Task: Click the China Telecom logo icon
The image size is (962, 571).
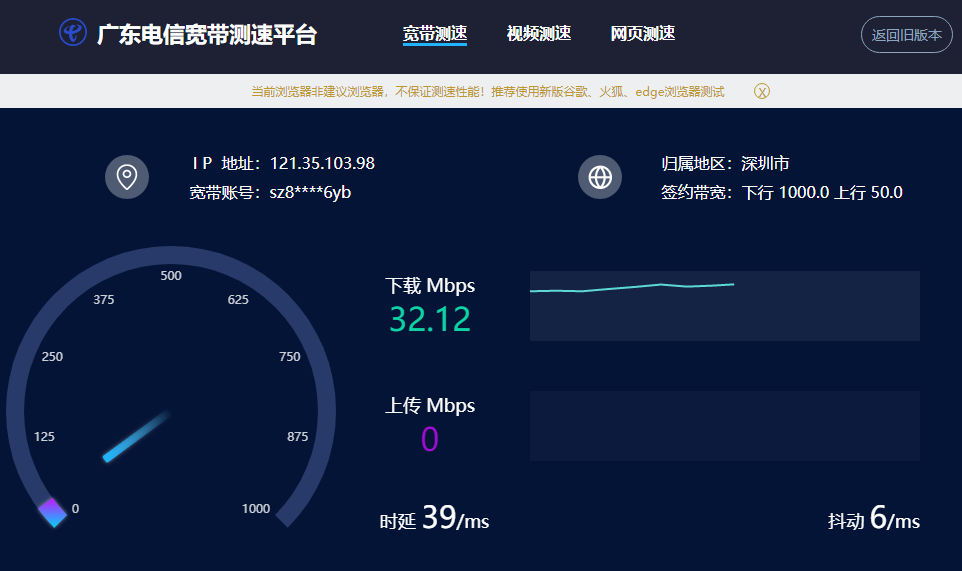Action: click(x=73, y=33)
